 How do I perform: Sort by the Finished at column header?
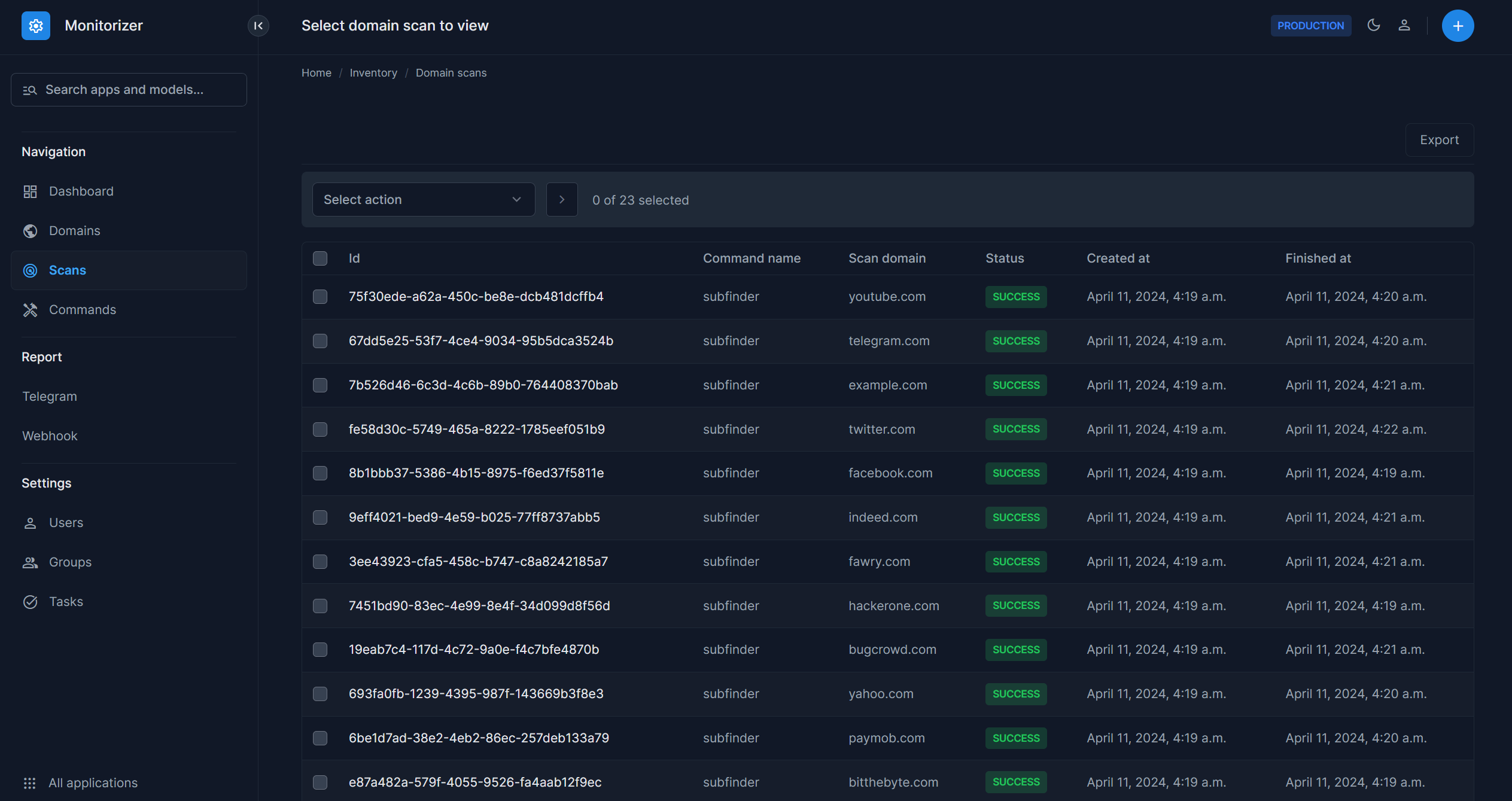(1318, 258)
